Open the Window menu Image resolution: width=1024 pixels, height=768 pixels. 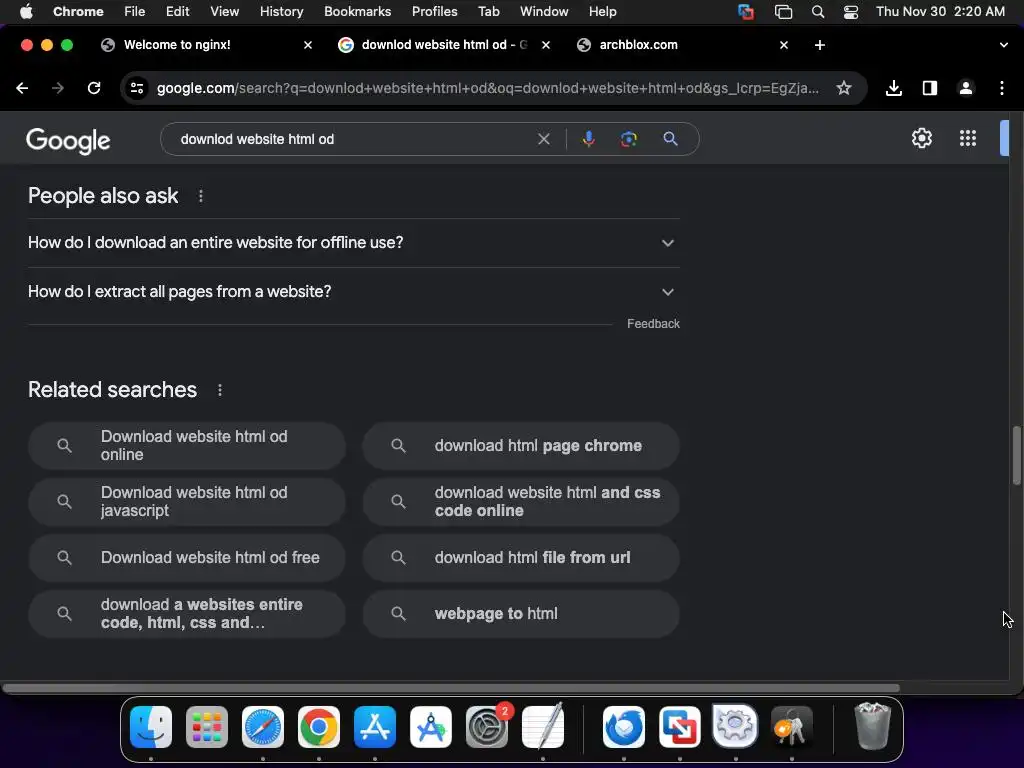point(543,12)
